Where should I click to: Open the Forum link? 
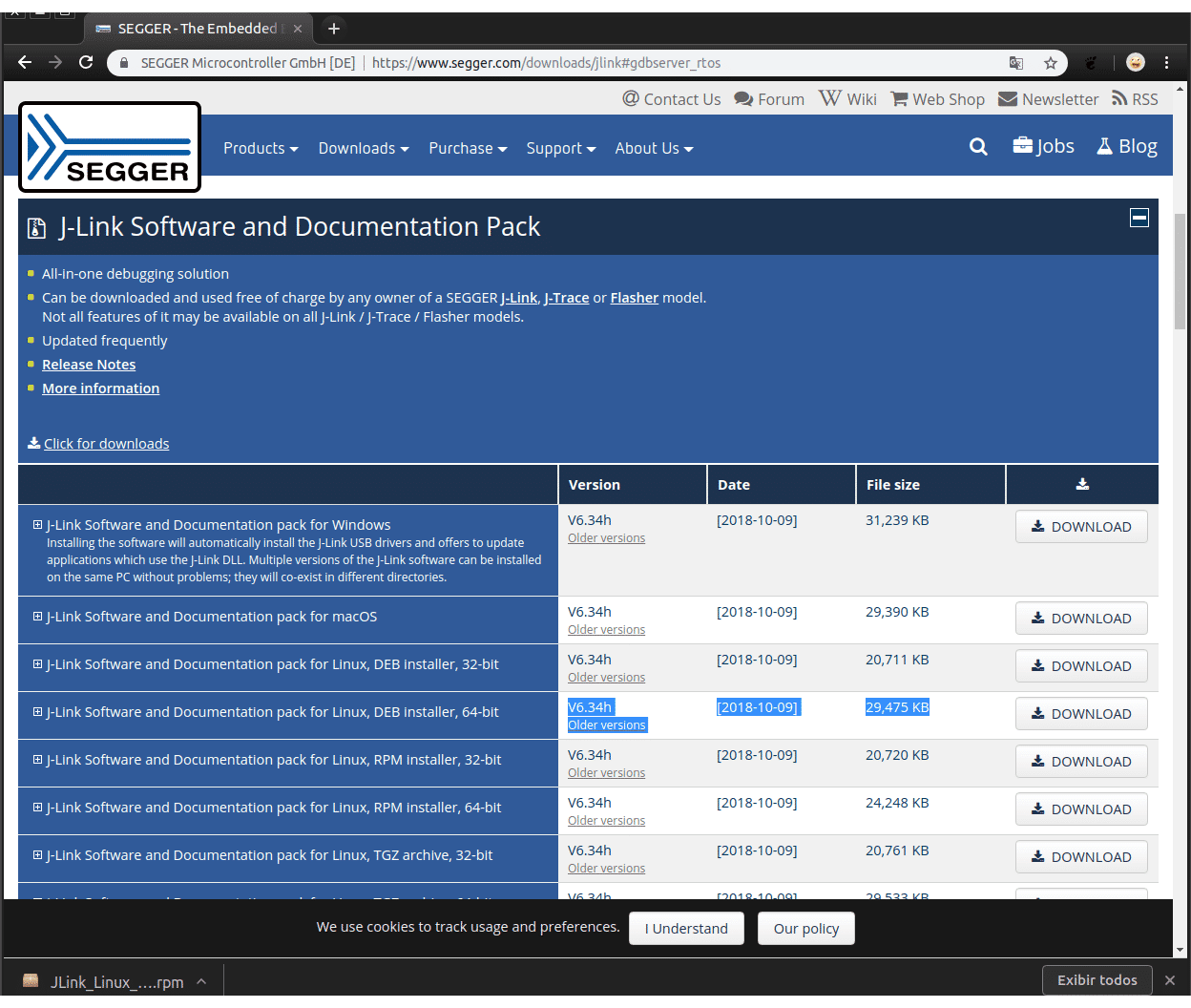pos(769,99)
